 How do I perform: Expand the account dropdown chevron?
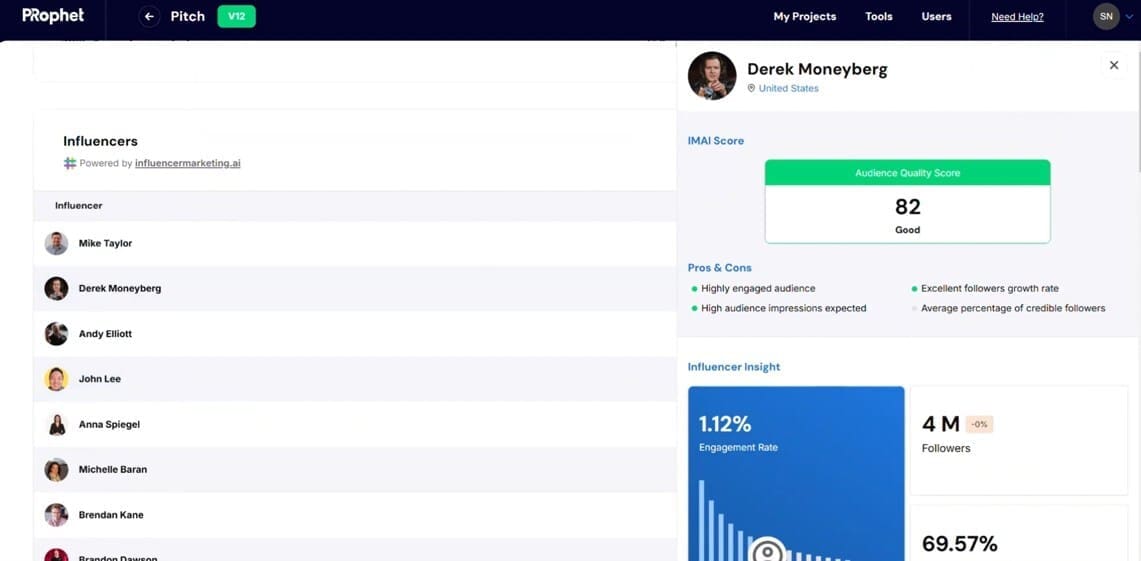(1129, 17)
